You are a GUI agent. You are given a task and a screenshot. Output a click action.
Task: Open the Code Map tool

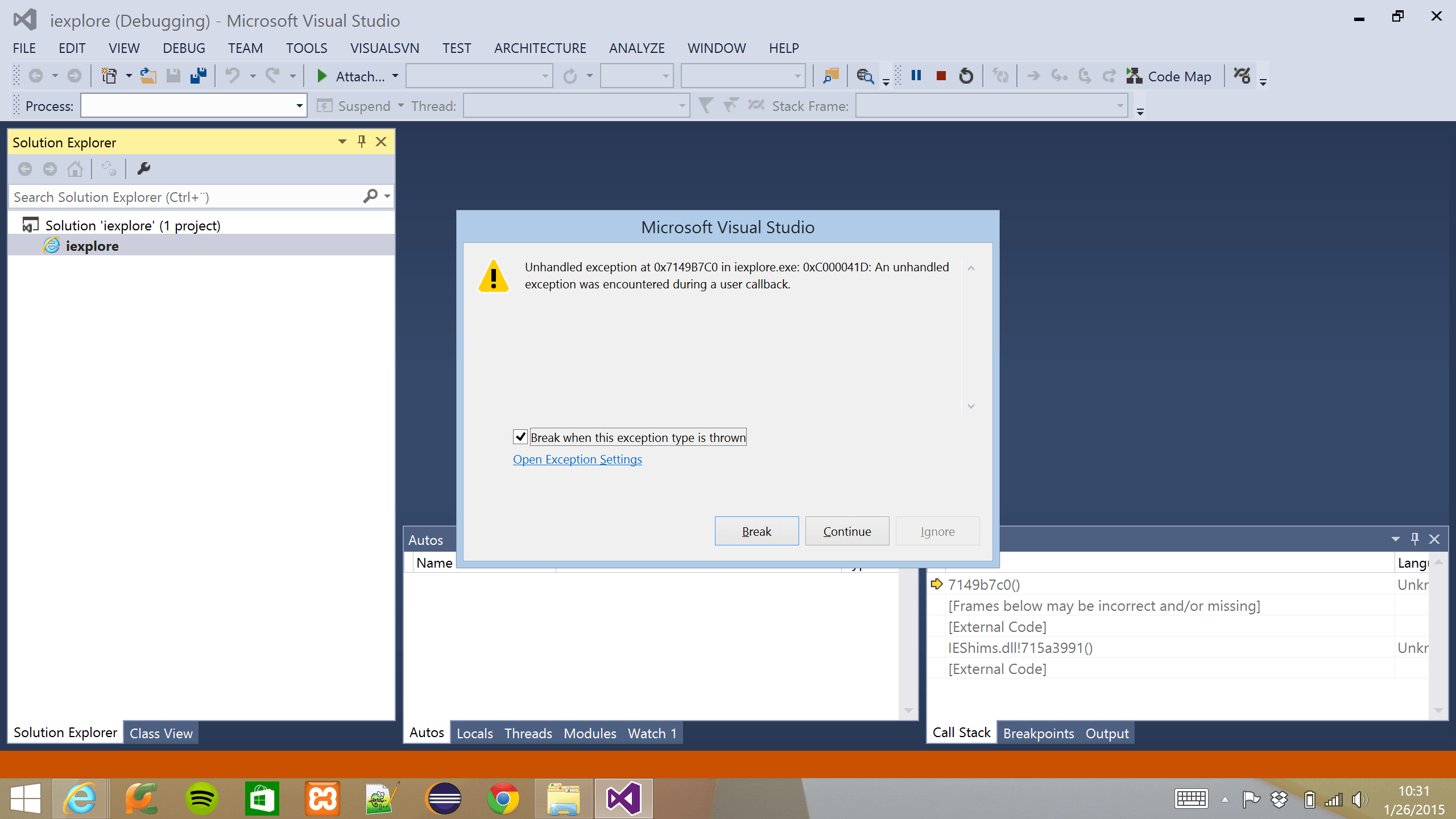pos(1169,76)
